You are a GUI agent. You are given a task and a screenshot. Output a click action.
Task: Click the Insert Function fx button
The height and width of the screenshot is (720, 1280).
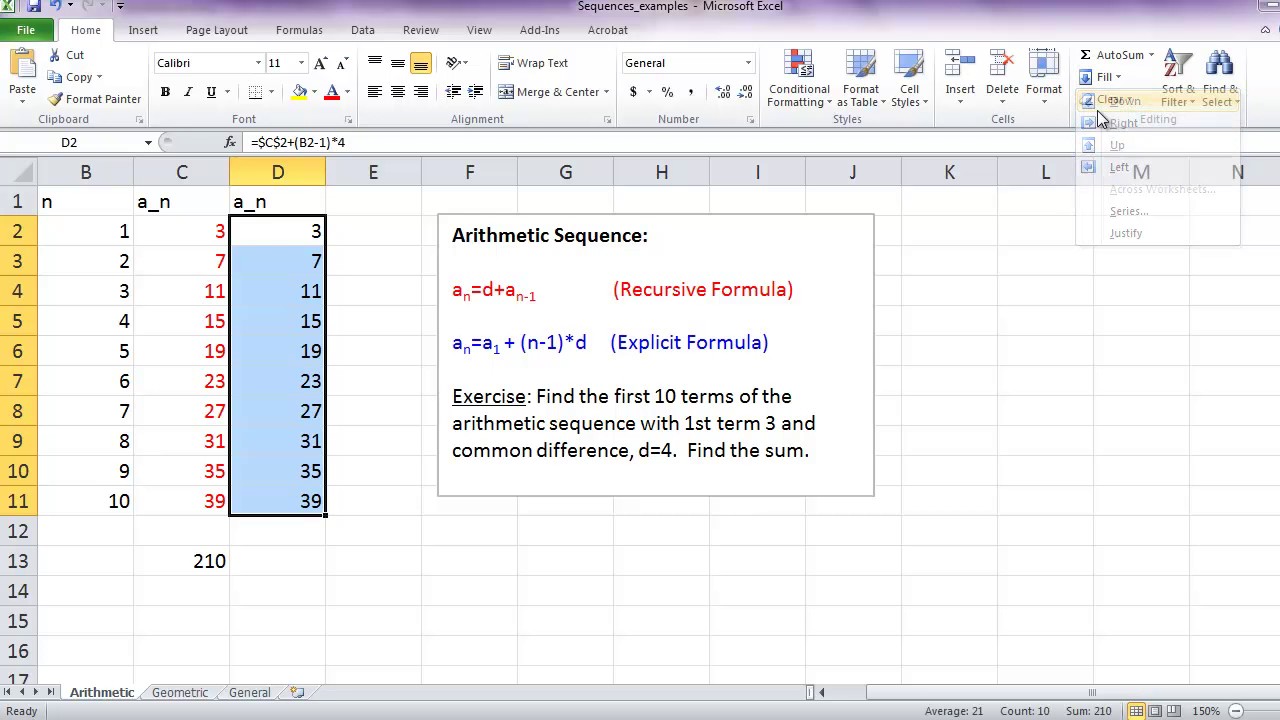click(x=230, y=142)
